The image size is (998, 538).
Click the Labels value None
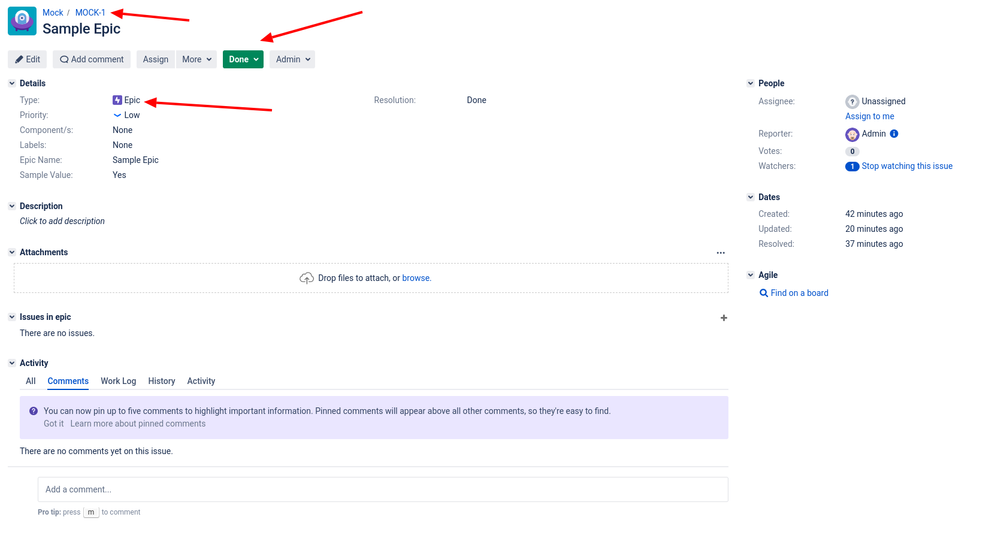pos(123,145)
